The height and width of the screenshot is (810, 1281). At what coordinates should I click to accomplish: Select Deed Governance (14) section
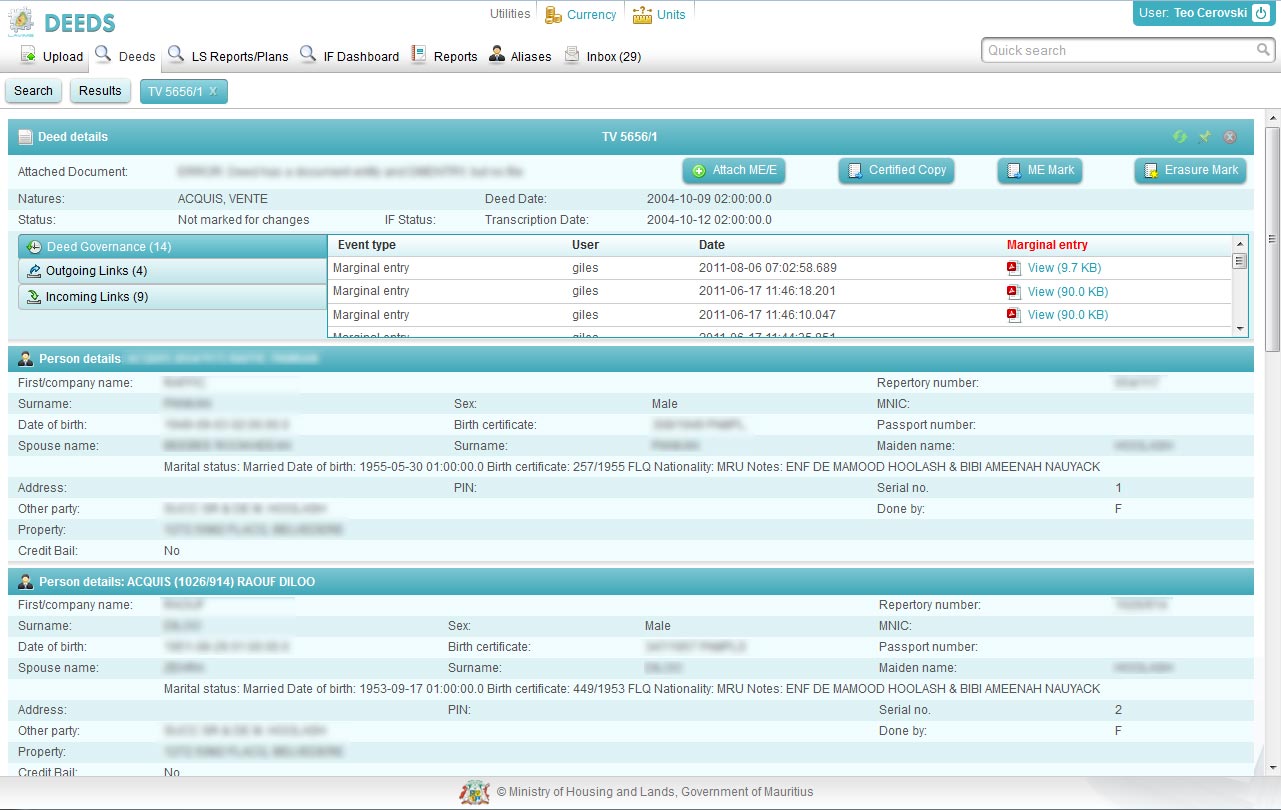tap(173, 247)
